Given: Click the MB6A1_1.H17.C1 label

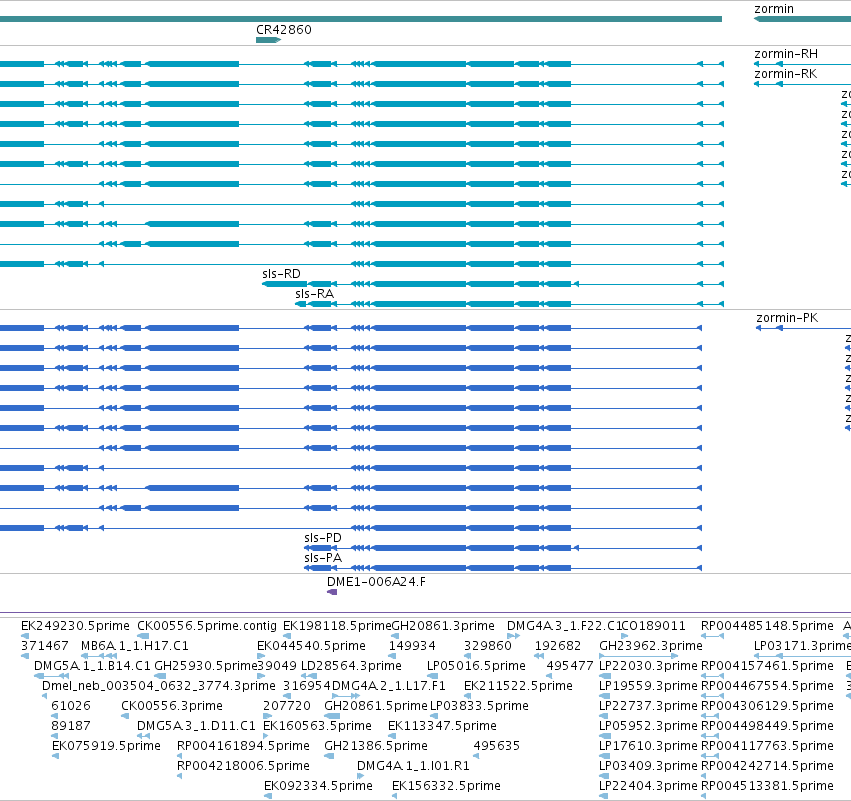Looking at the screenshot, I should pos(135,646).
